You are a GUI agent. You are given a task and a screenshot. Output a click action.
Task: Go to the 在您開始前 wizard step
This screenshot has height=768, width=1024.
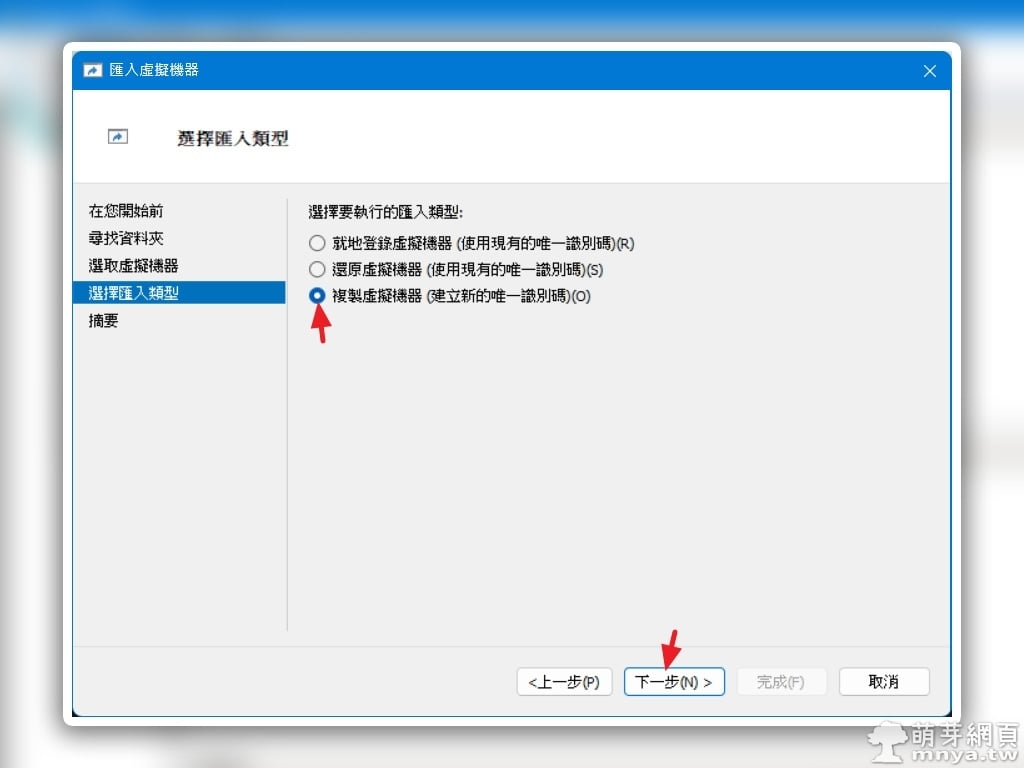(x=126, y=211)
